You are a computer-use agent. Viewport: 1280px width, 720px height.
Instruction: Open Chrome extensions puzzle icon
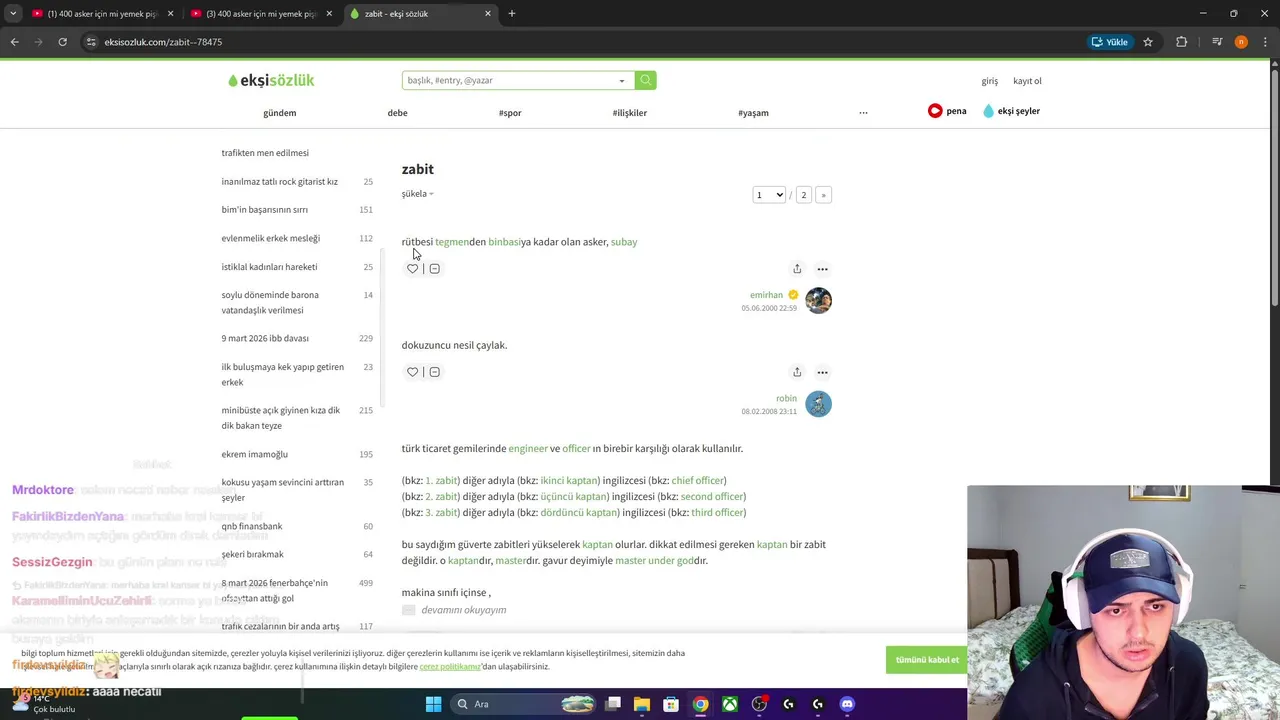pos(1182,42)
